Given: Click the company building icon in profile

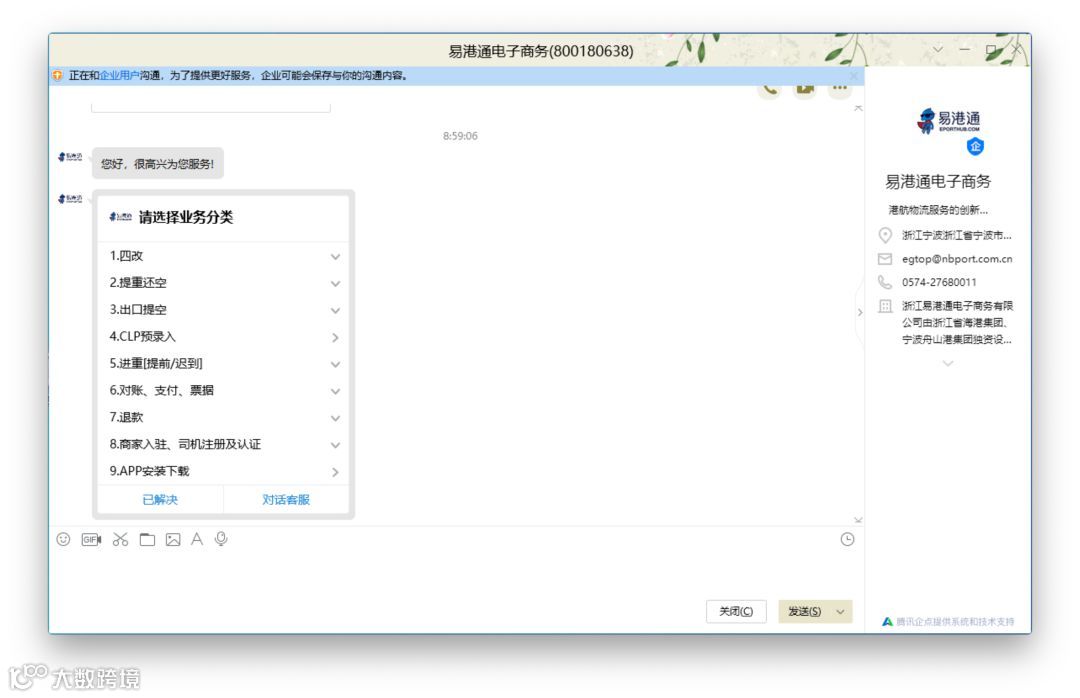Looking at the screenshot, I should pos(885,306).
